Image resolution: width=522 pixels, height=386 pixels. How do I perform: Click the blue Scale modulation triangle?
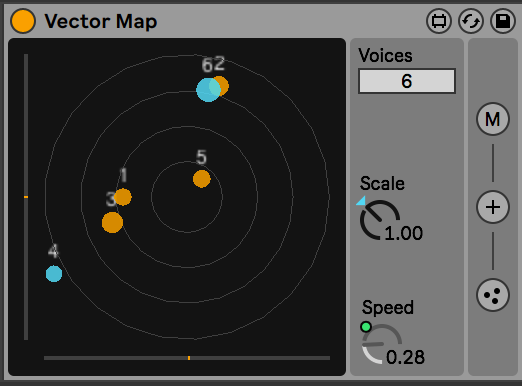[x=361, y=201]
